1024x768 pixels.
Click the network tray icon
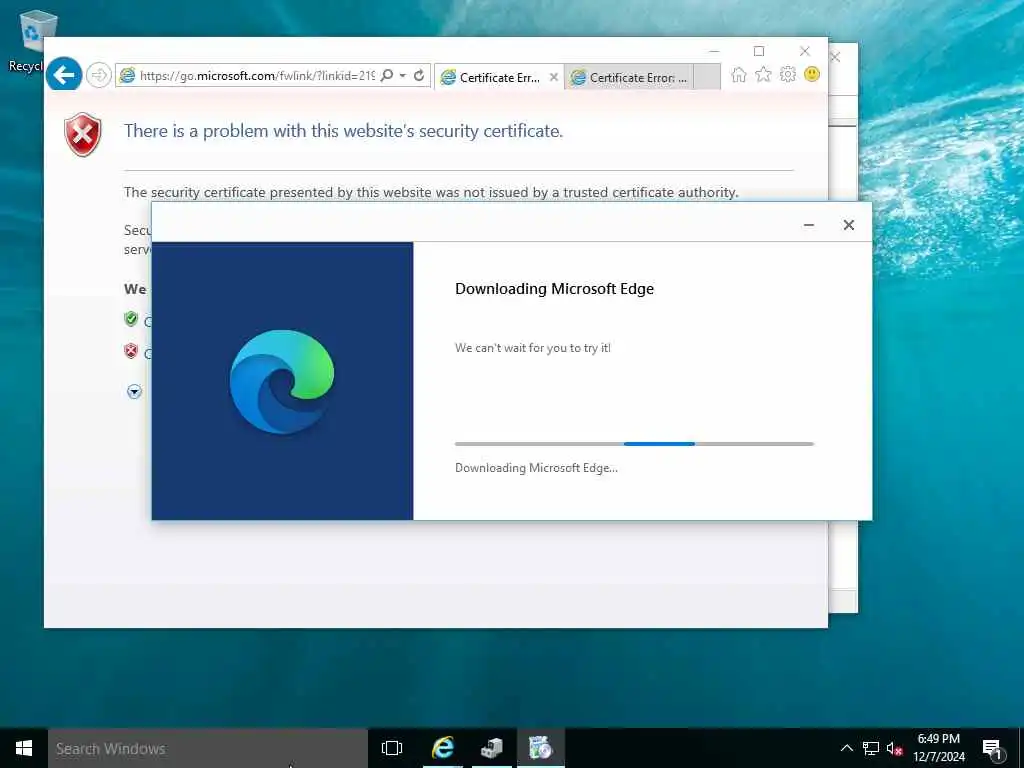[x=871, y=748]
